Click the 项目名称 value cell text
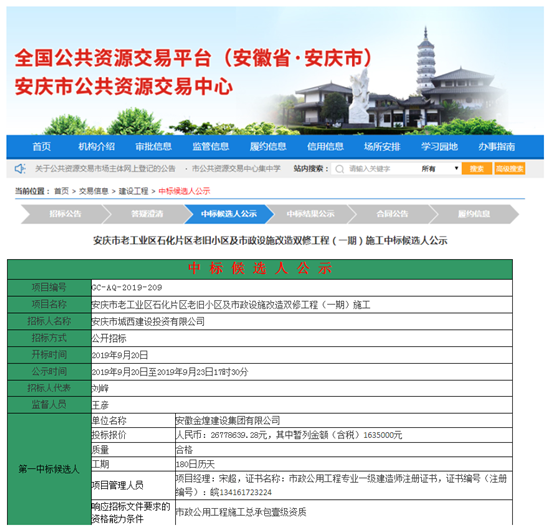This screenshot has width=550, height=531. point(231,305)
